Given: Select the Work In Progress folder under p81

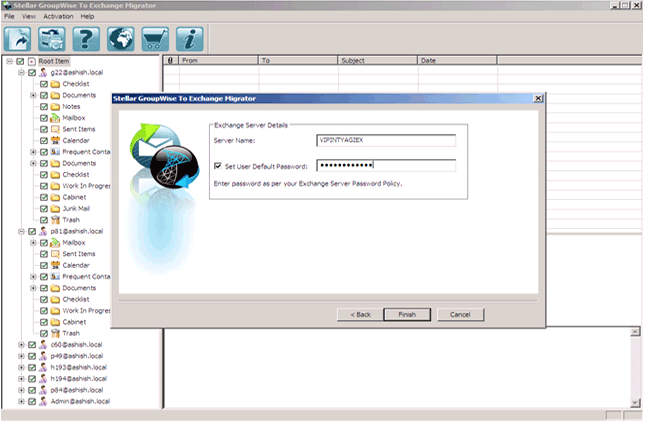Looking at the screenshot, I should (86, 311).
